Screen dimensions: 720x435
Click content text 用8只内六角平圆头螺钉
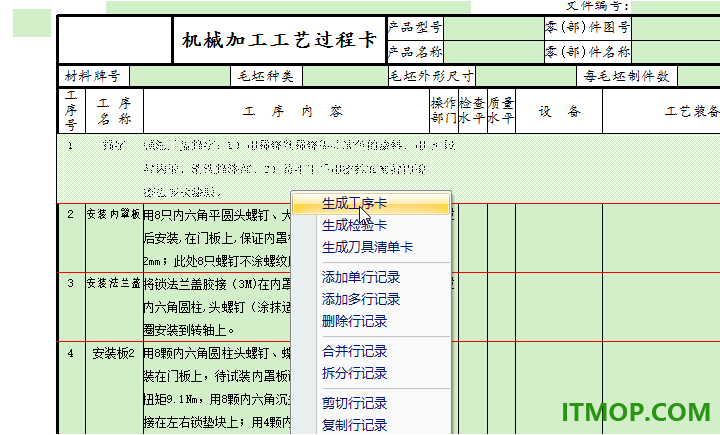coord(206,215)
